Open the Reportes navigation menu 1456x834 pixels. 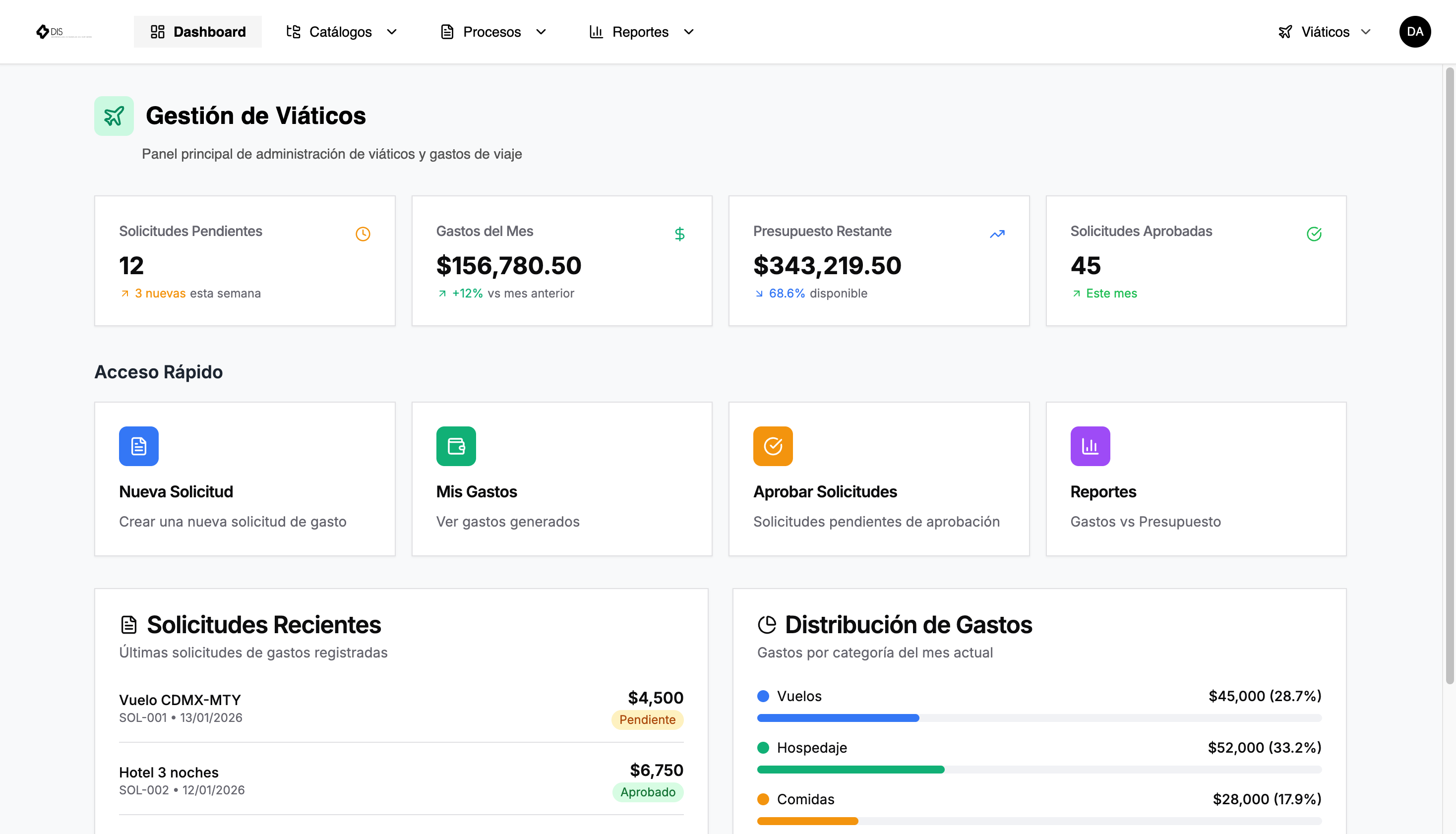pyautogui.click(x=642, y=32)
